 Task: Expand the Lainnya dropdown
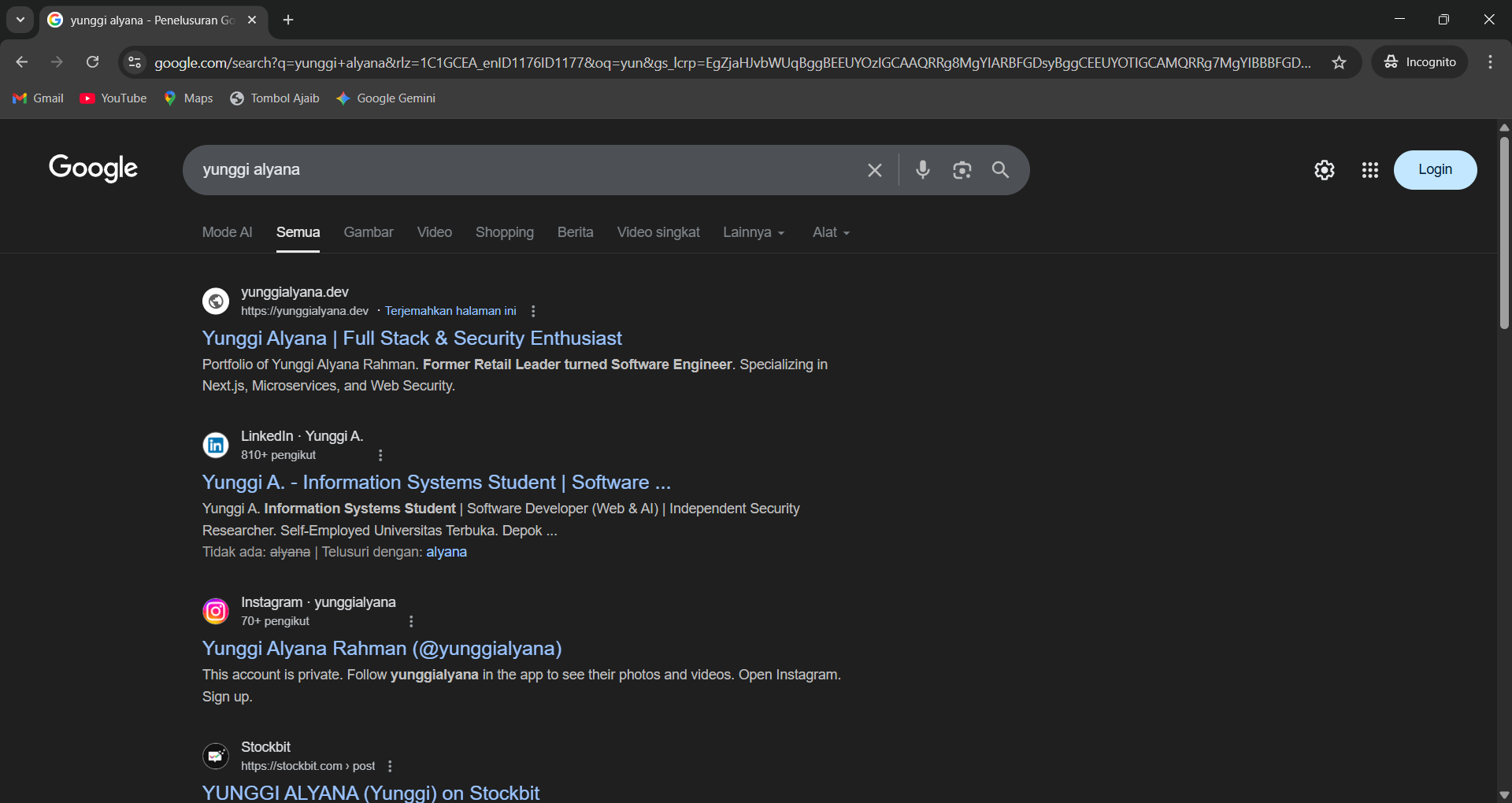754,232
